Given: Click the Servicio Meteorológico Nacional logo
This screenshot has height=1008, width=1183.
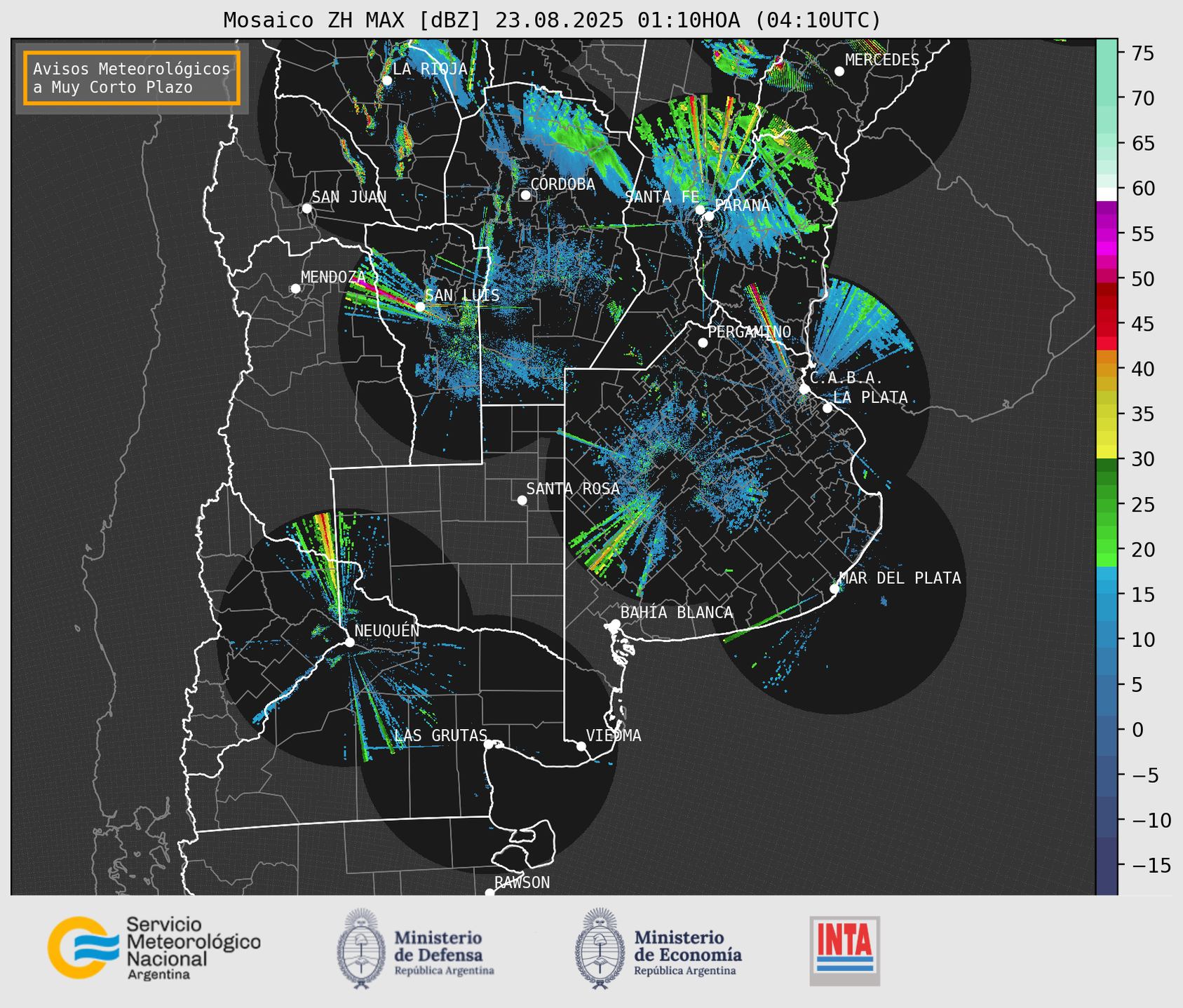Looking at the screenshot, I should click(154, 948).
